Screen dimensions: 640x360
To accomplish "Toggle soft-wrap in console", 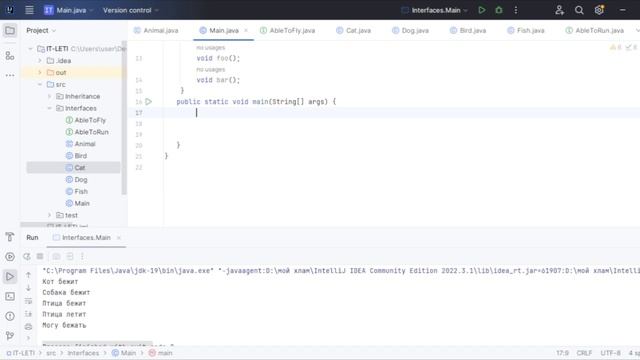I will tap(28, 301).
